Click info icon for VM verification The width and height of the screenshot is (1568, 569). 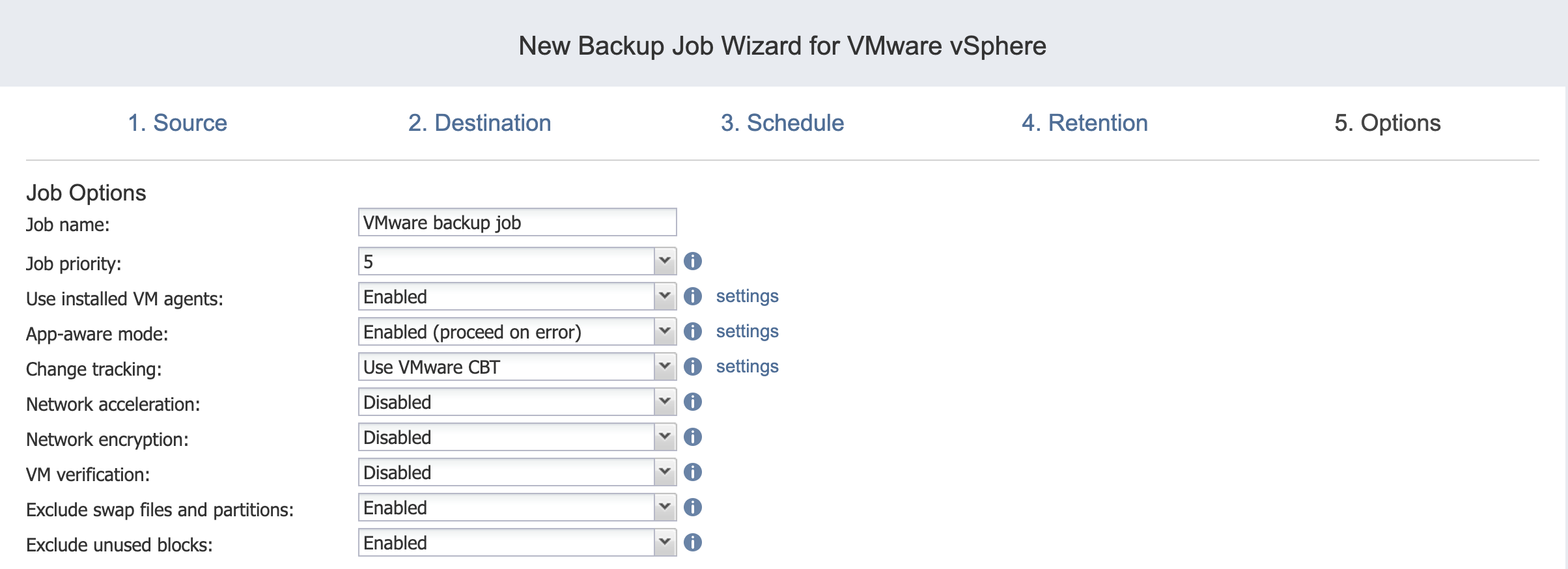tap(693, 472)
